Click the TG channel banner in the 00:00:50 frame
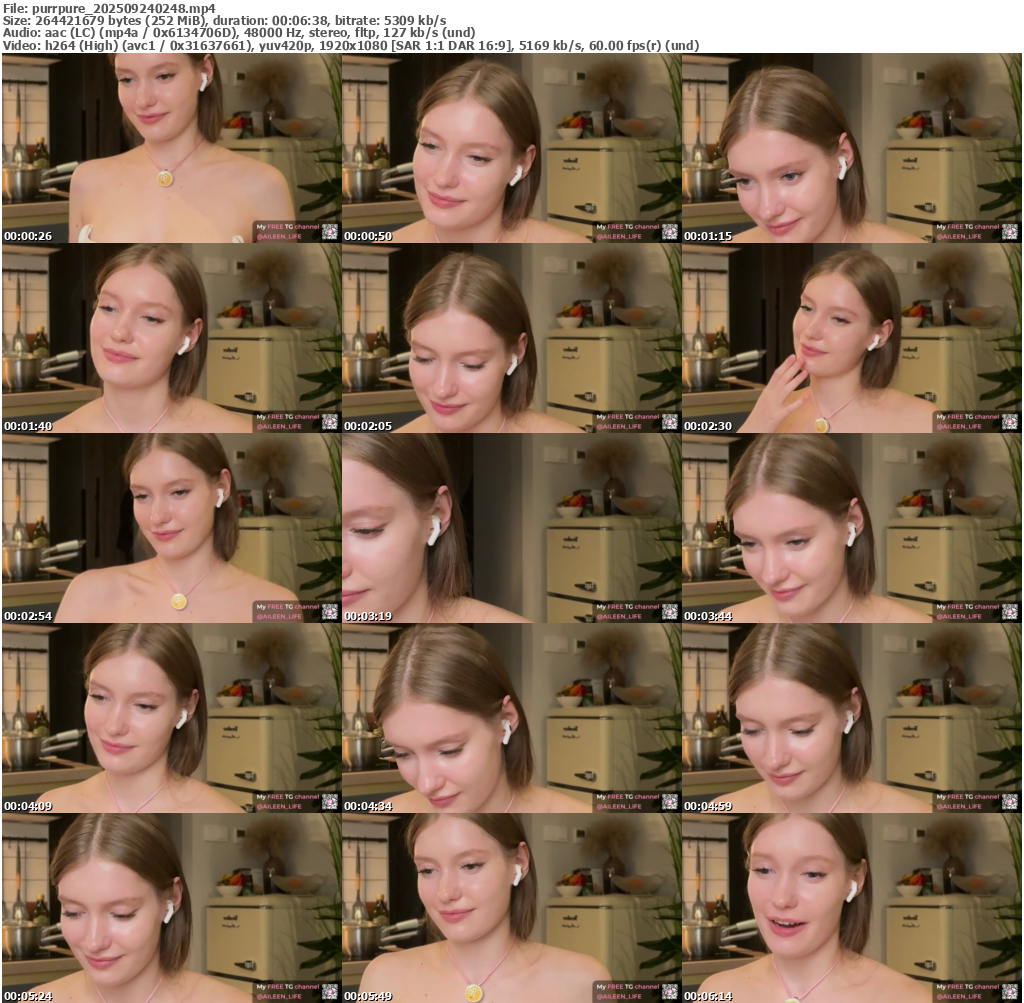Image resolution: width=1024 pixels, height=1003 pixels. [627, 232]
